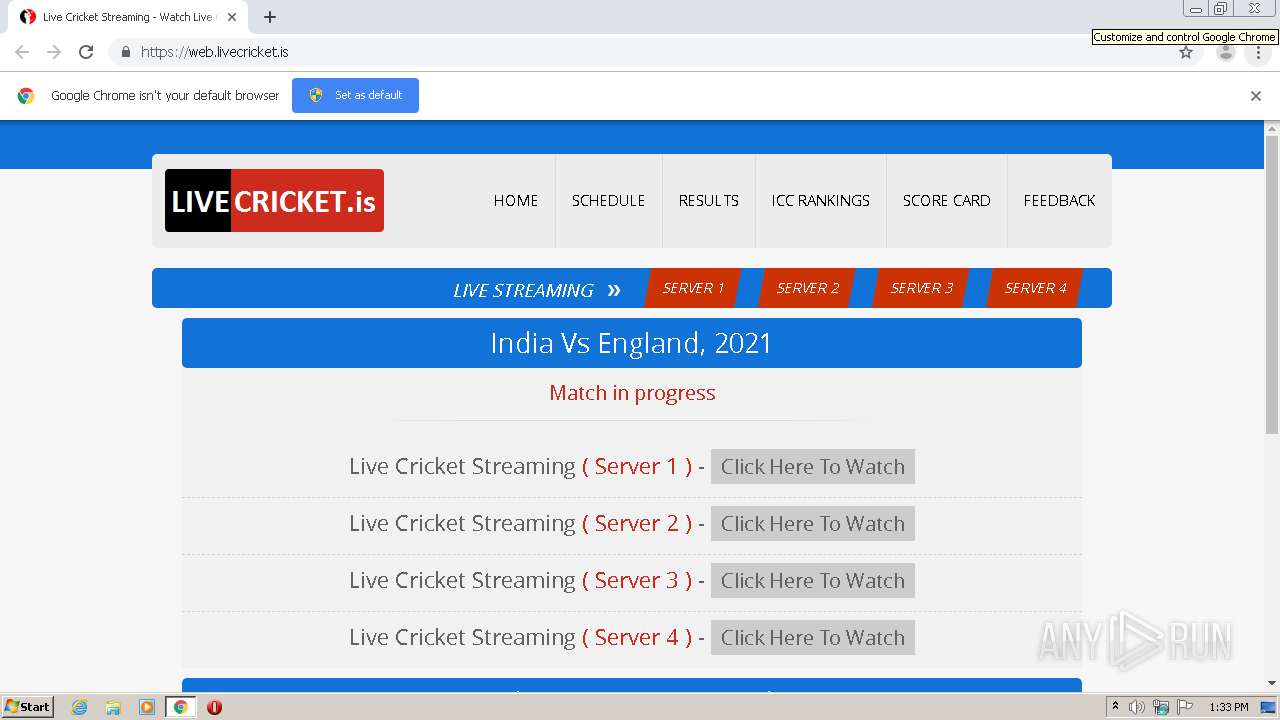Viewport: 1280px width, 720px height.
Task: Select SERVER 2 in streaming bar
Action: [808, 288]
